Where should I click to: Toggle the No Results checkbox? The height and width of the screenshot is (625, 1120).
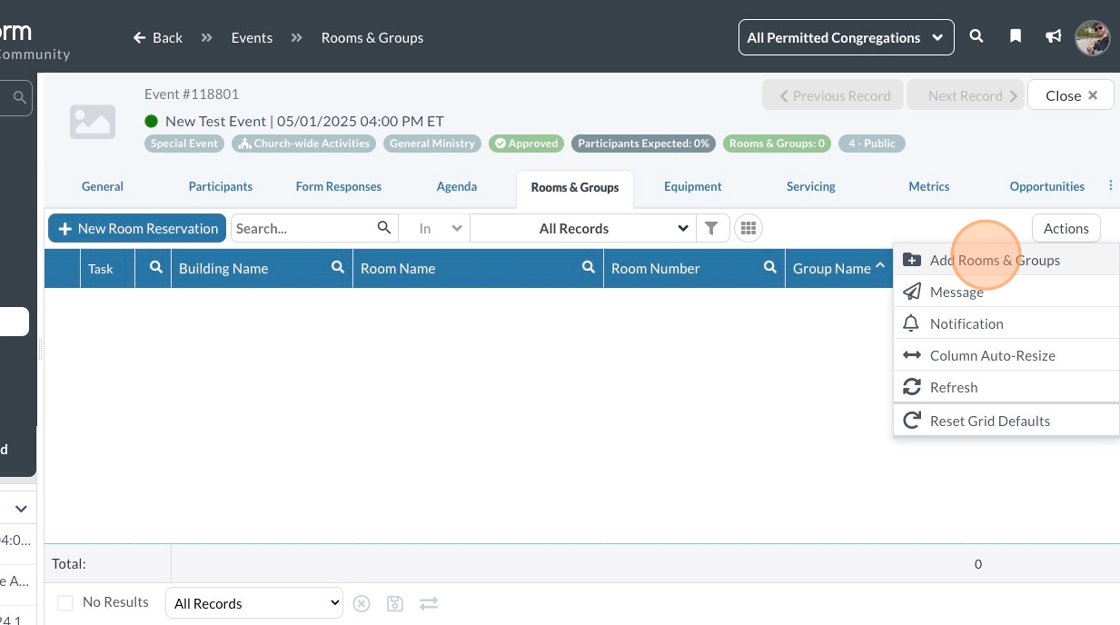point(65,603)
